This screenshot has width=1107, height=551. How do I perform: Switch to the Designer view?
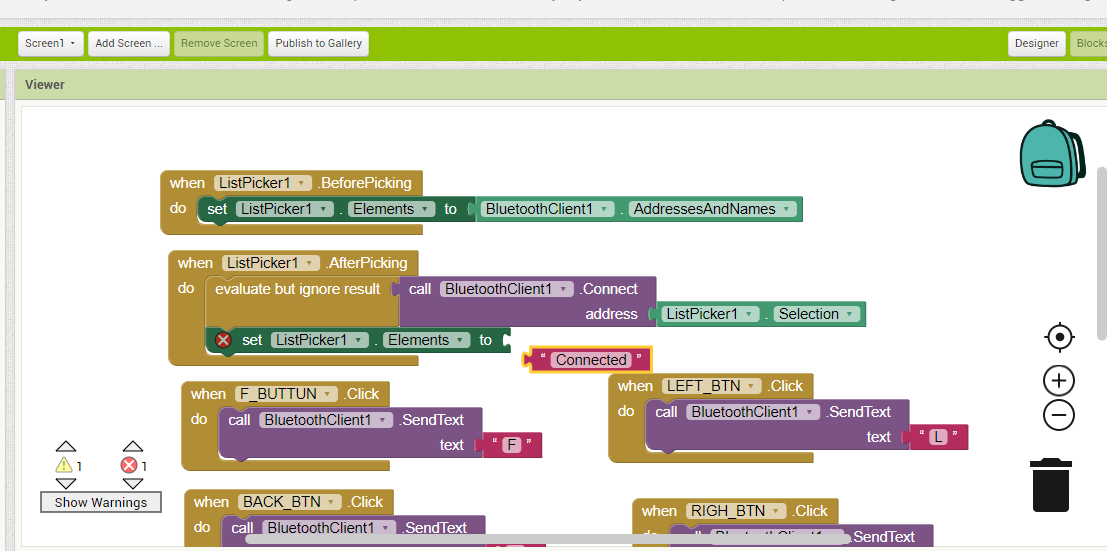(x=1036, y=43)
